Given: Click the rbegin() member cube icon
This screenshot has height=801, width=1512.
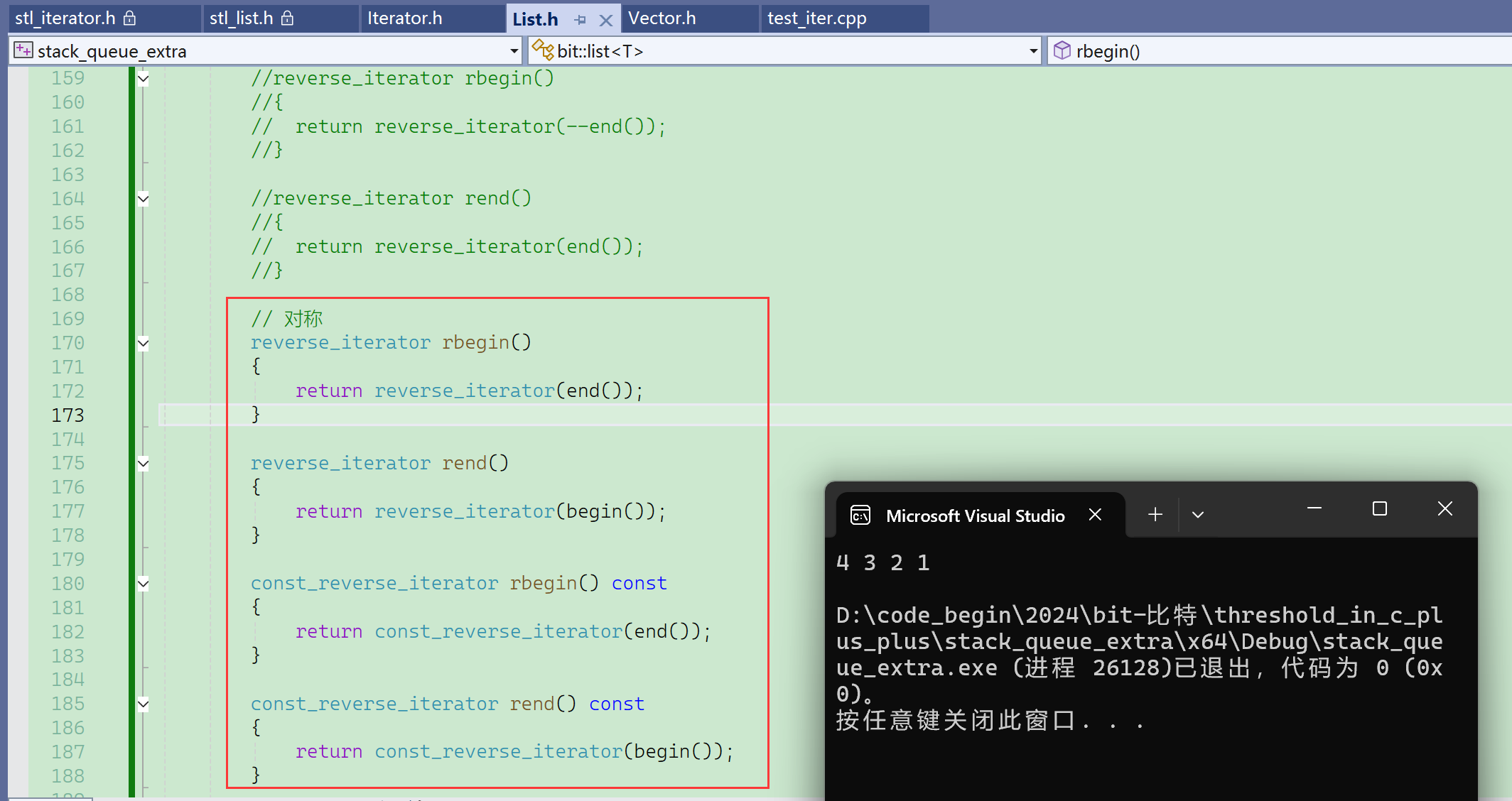Looking at the screenshot, I should pyautogui.click(x=1062, y=50).
